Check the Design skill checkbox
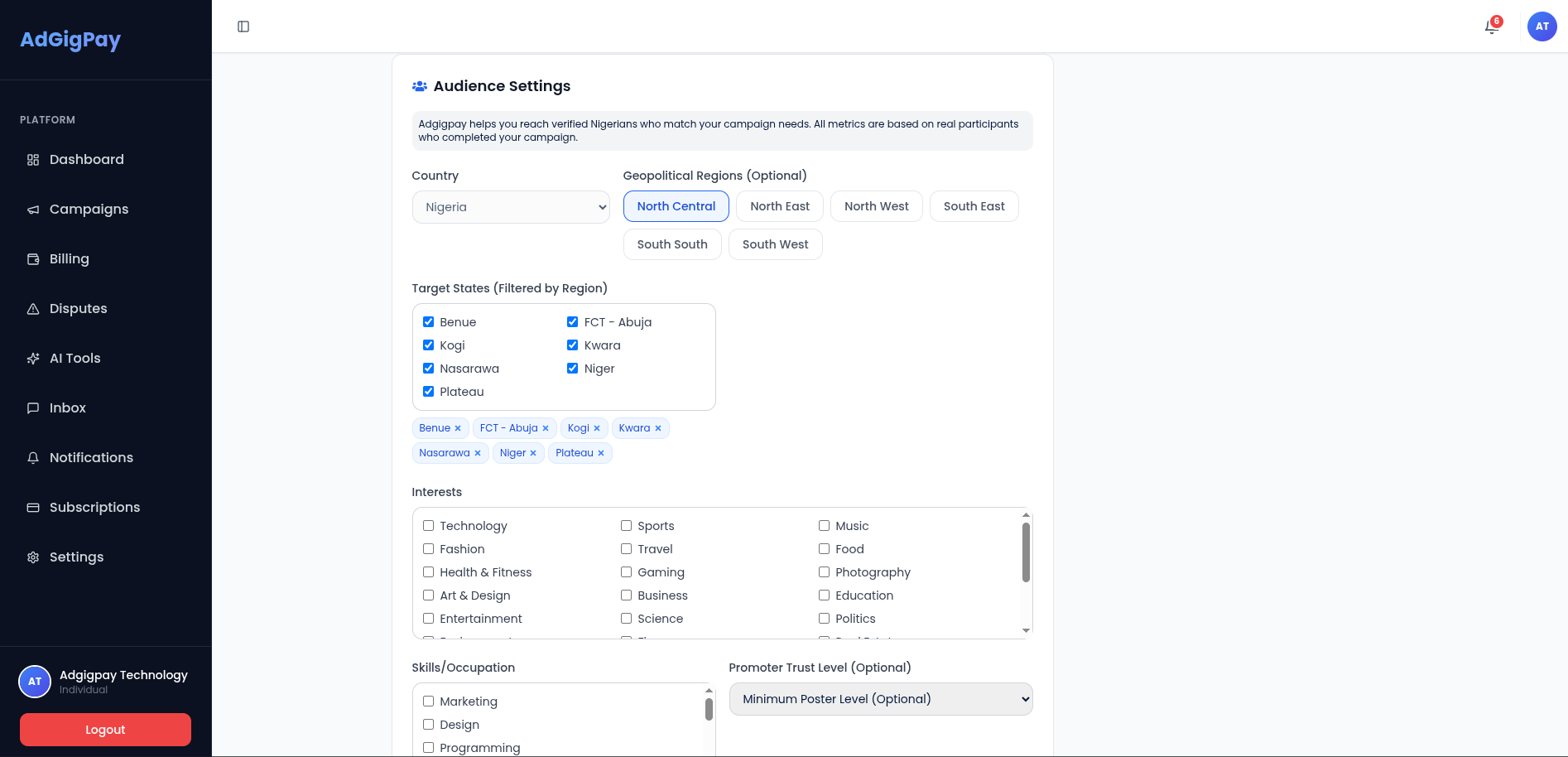 428,725
